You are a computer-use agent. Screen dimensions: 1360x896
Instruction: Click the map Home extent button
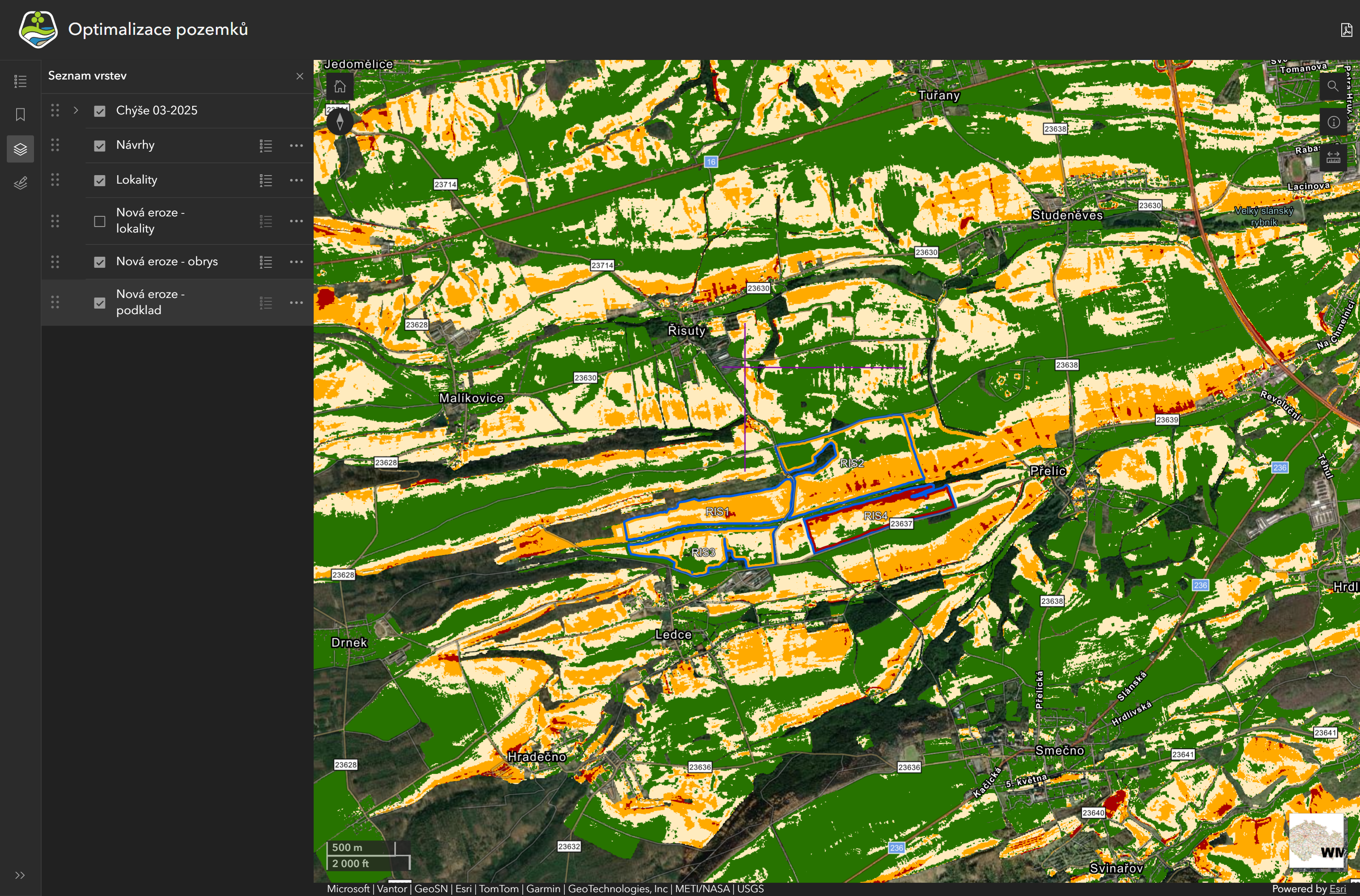click(340, 86)
